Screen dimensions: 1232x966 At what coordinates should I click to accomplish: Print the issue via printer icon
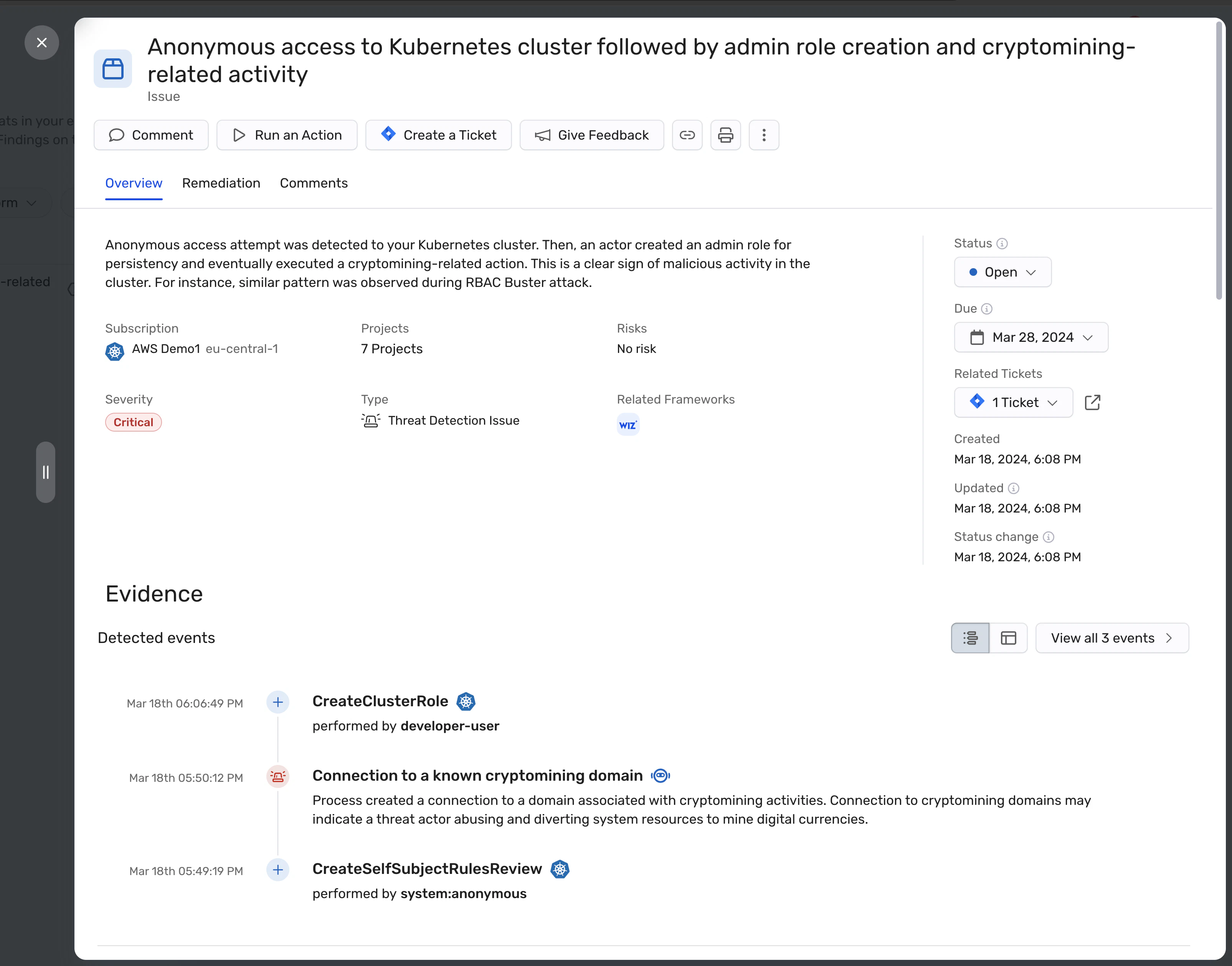(x=725, y=135)
